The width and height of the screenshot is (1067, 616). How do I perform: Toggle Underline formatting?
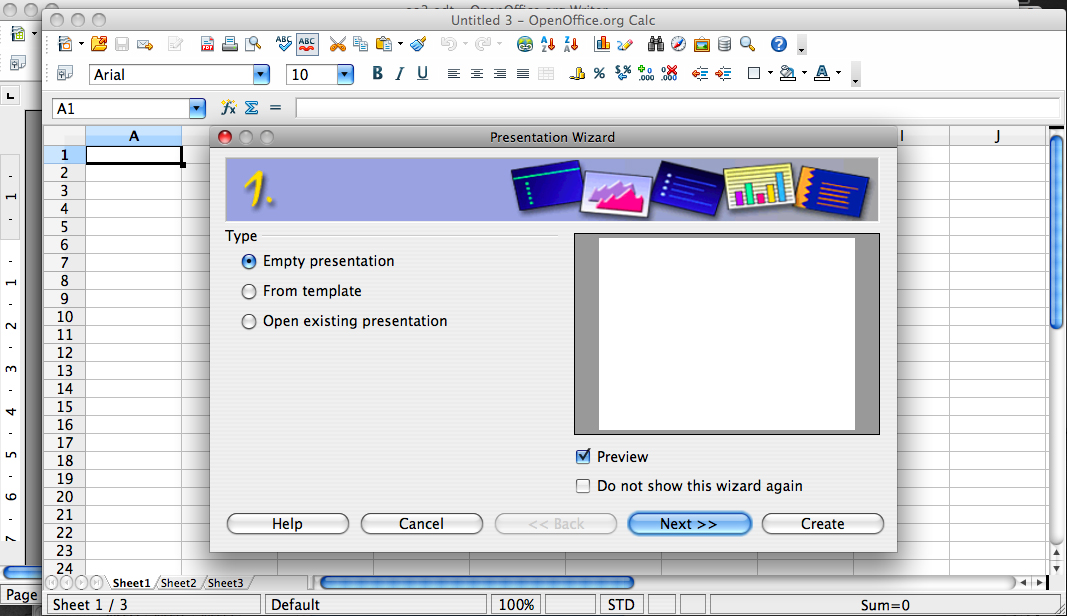pyautogui.click(x=423, y=74)
